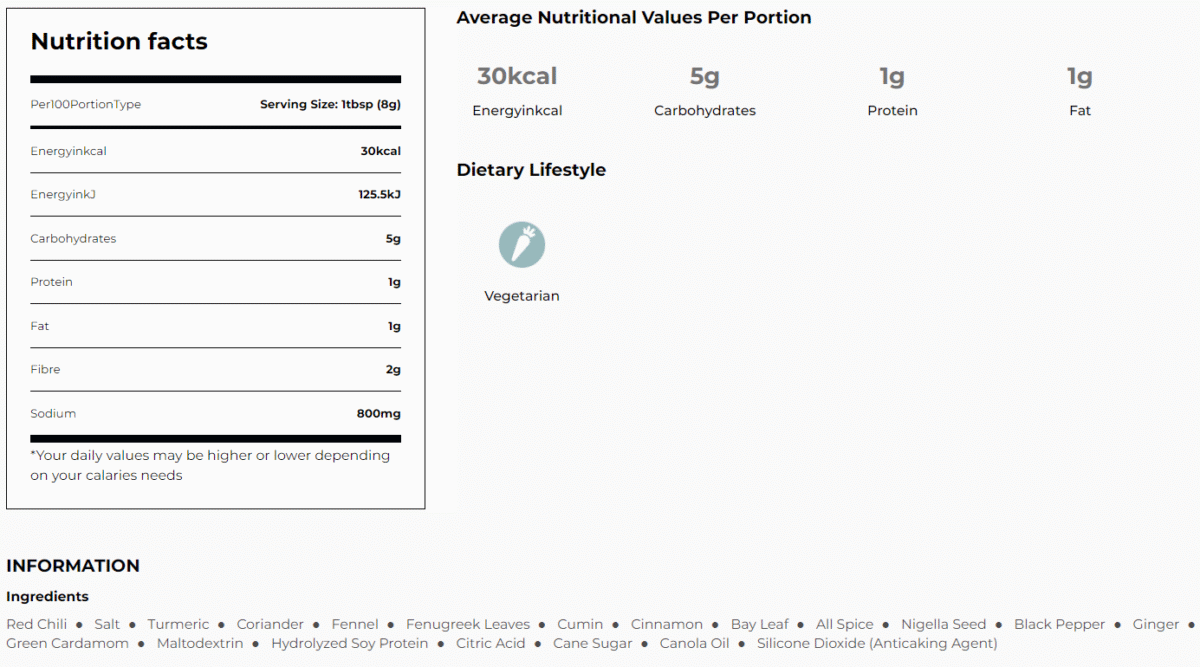The image size is (1200, 667).
Task: Click the large 30kcal summary figure
Action: point(517,77)
